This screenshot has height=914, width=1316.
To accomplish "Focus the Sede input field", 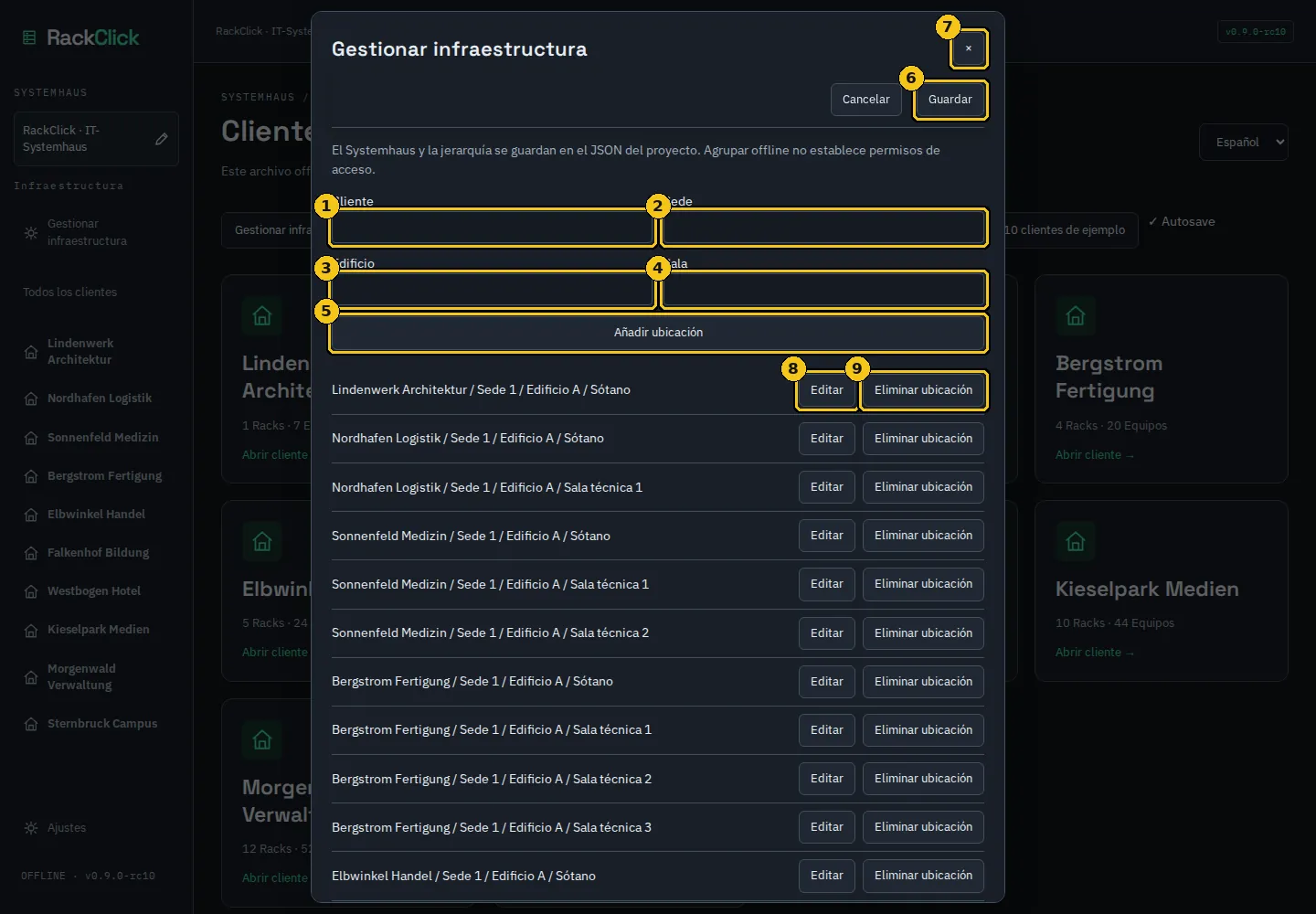I will pos(824,228).
